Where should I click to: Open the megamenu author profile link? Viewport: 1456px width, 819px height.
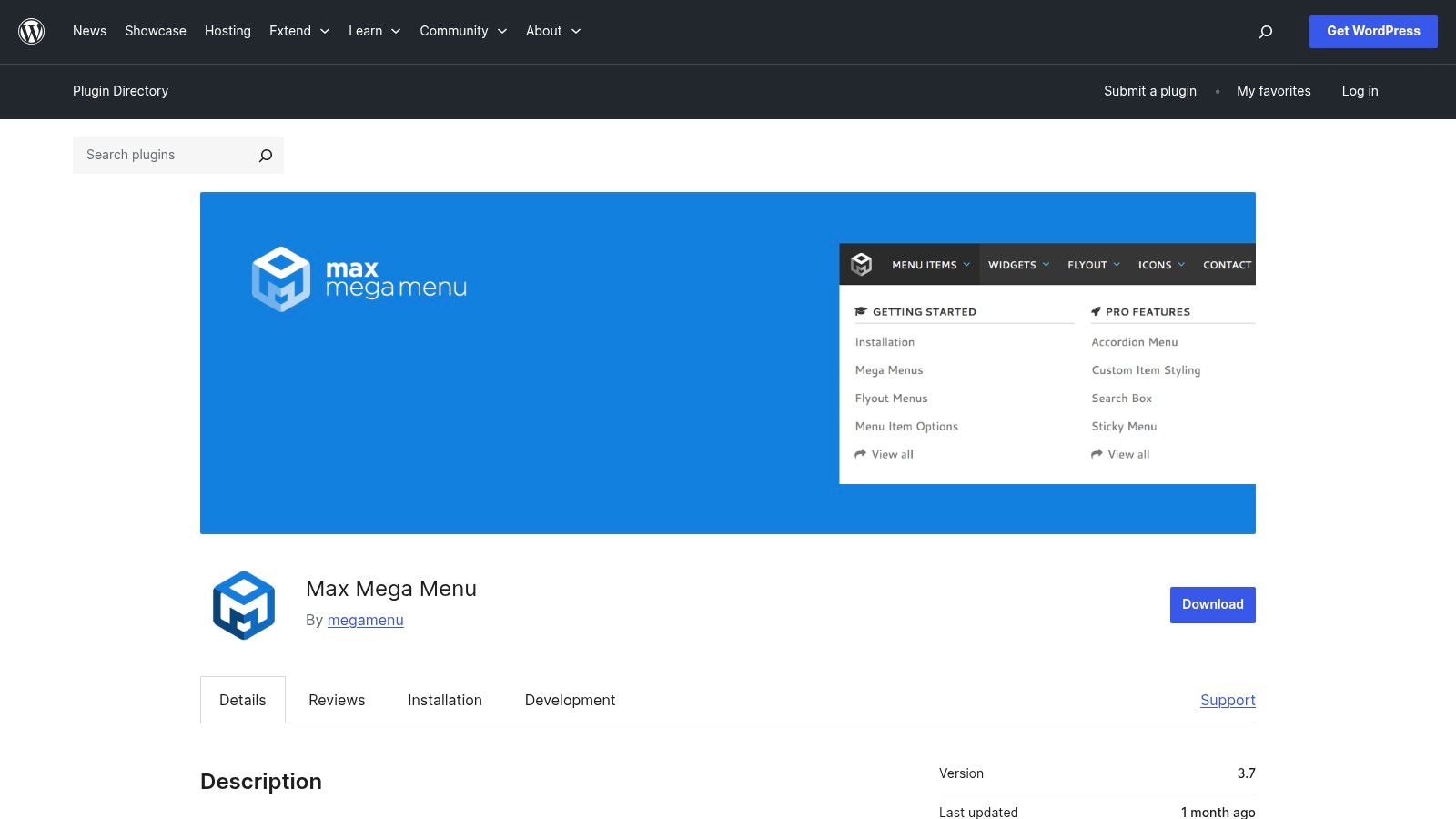(x=365, y=620)
